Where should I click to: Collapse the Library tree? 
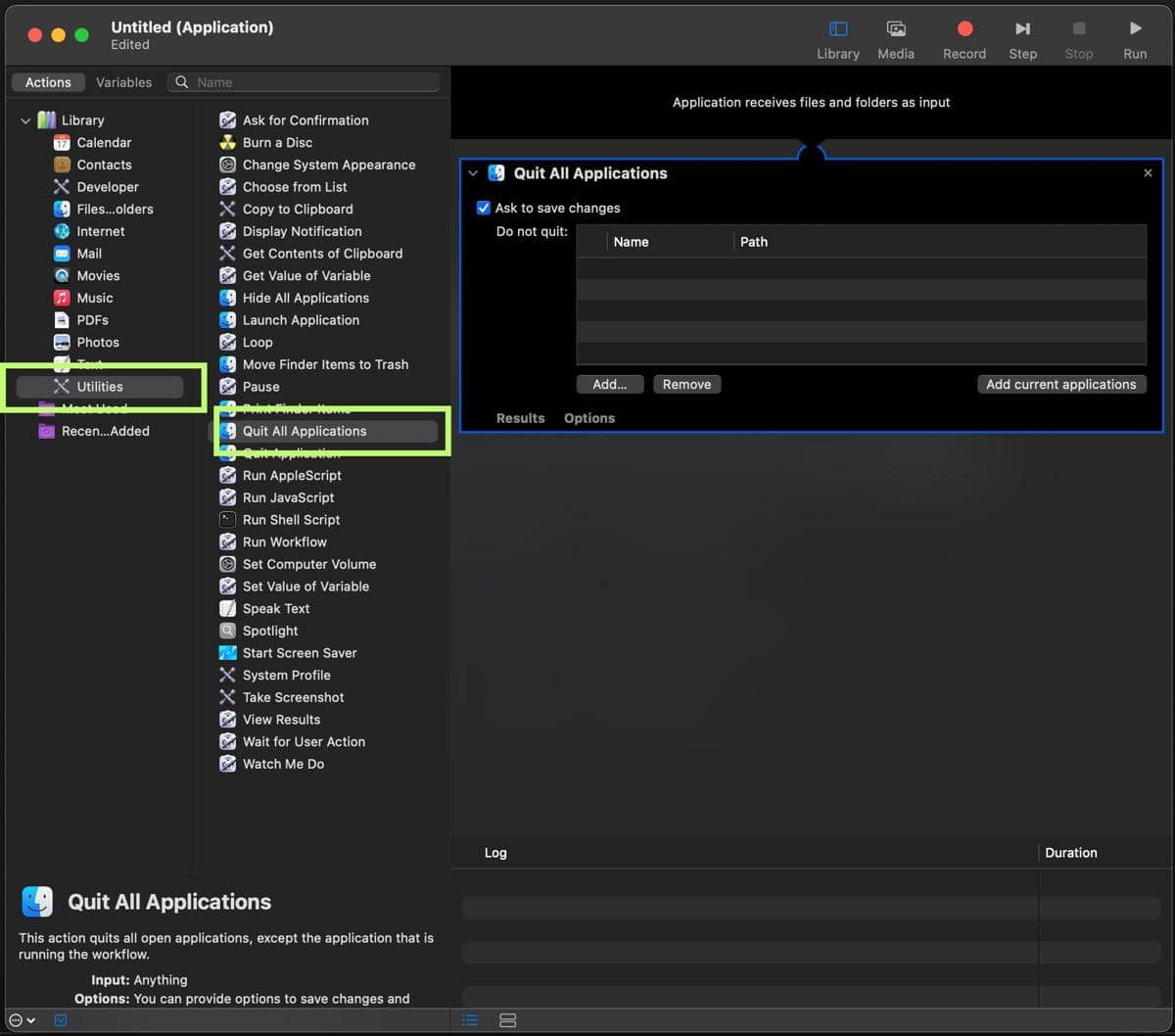point(25,120)
